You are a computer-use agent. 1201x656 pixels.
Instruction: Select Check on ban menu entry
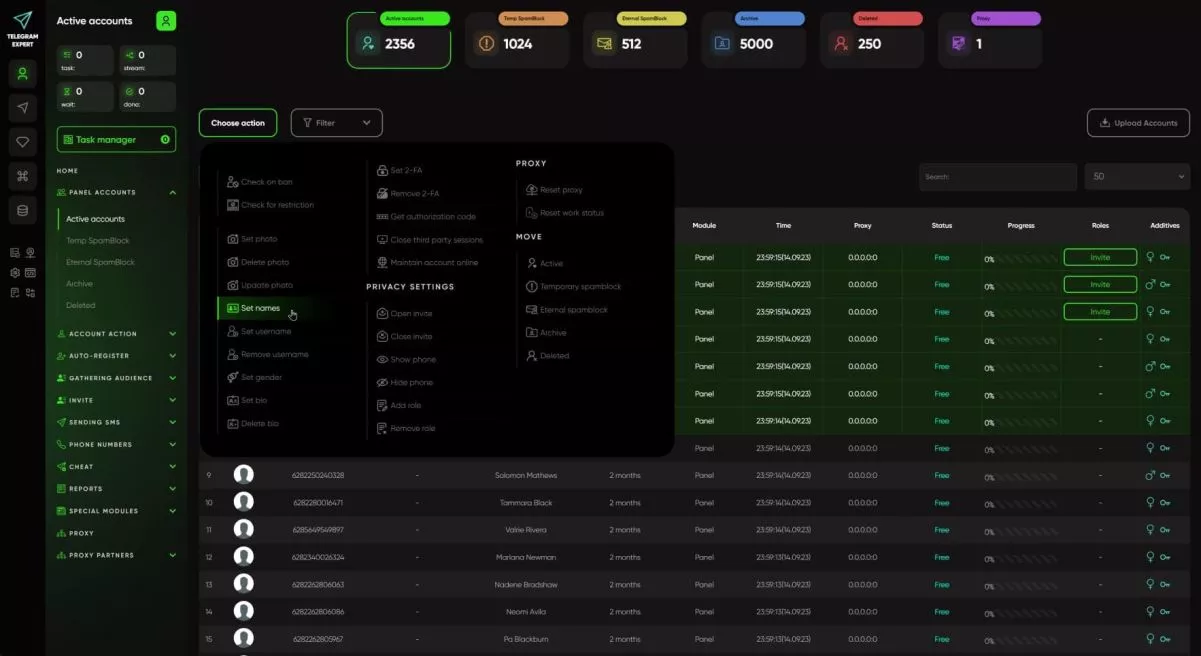pyautogui.click(x=259, y=182)
